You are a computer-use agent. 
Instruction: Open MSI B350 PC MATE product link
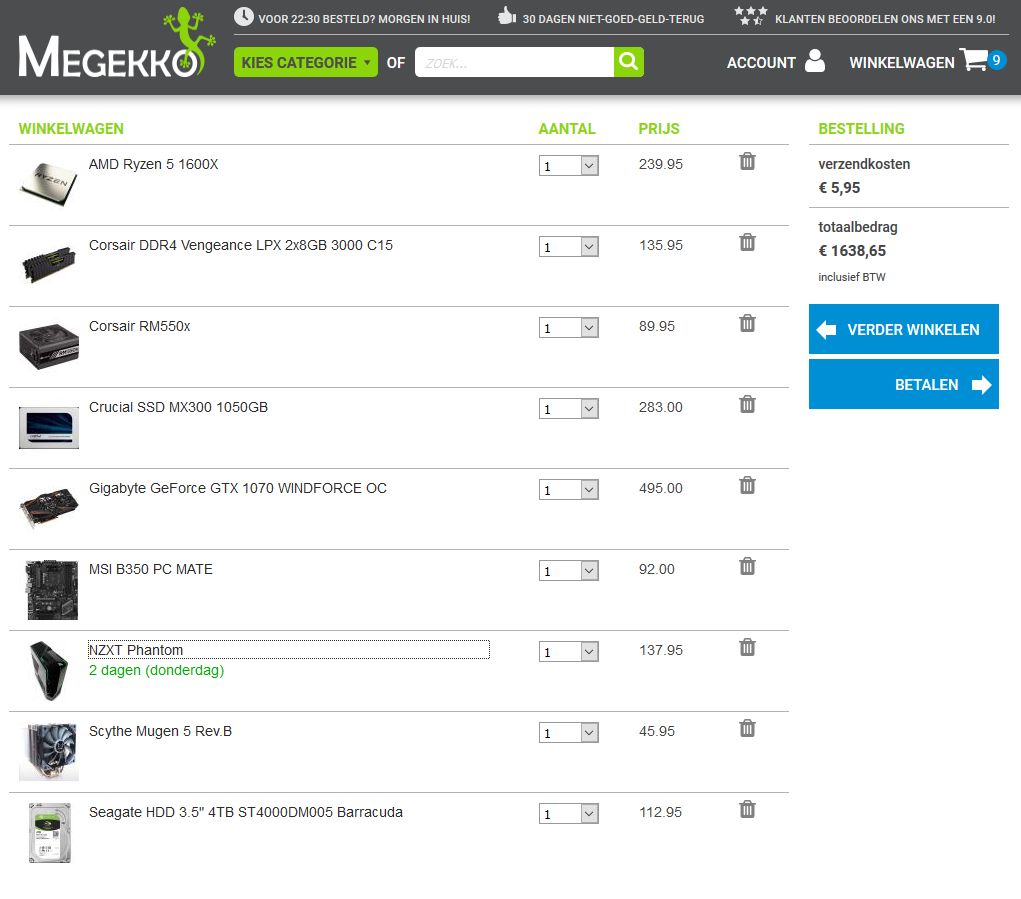pyautogui.click(x=150, y=569)
